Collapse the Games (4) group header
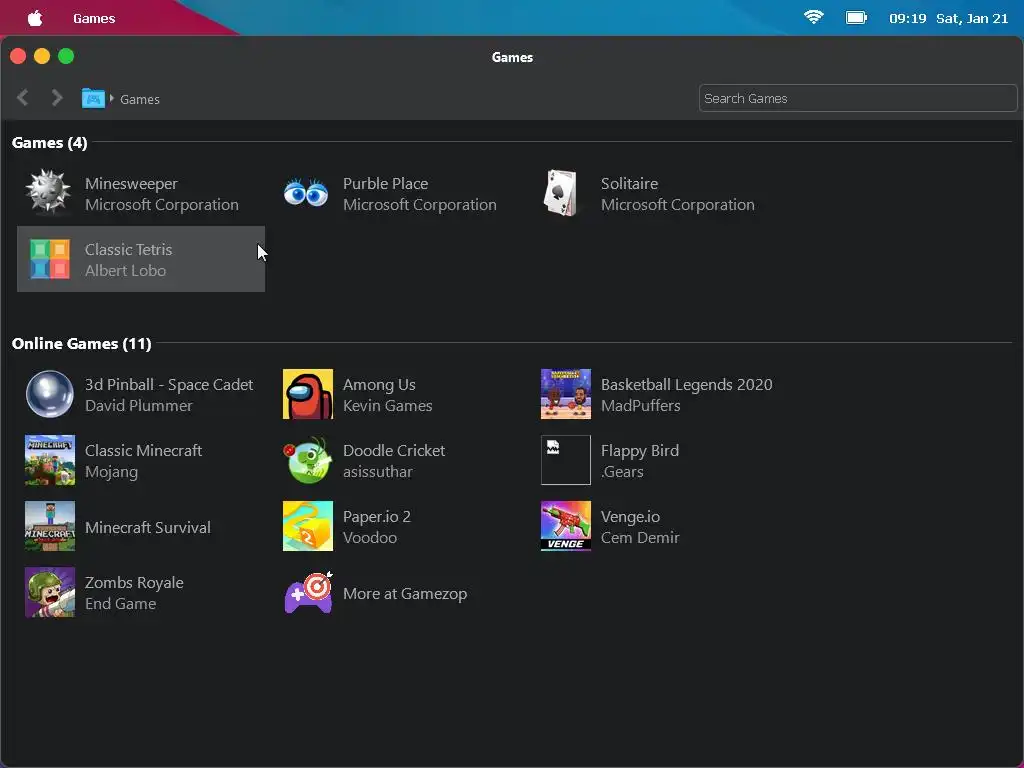Viewport: 1024px width, 768px height. pyautogui.click(x=50, y=142)
